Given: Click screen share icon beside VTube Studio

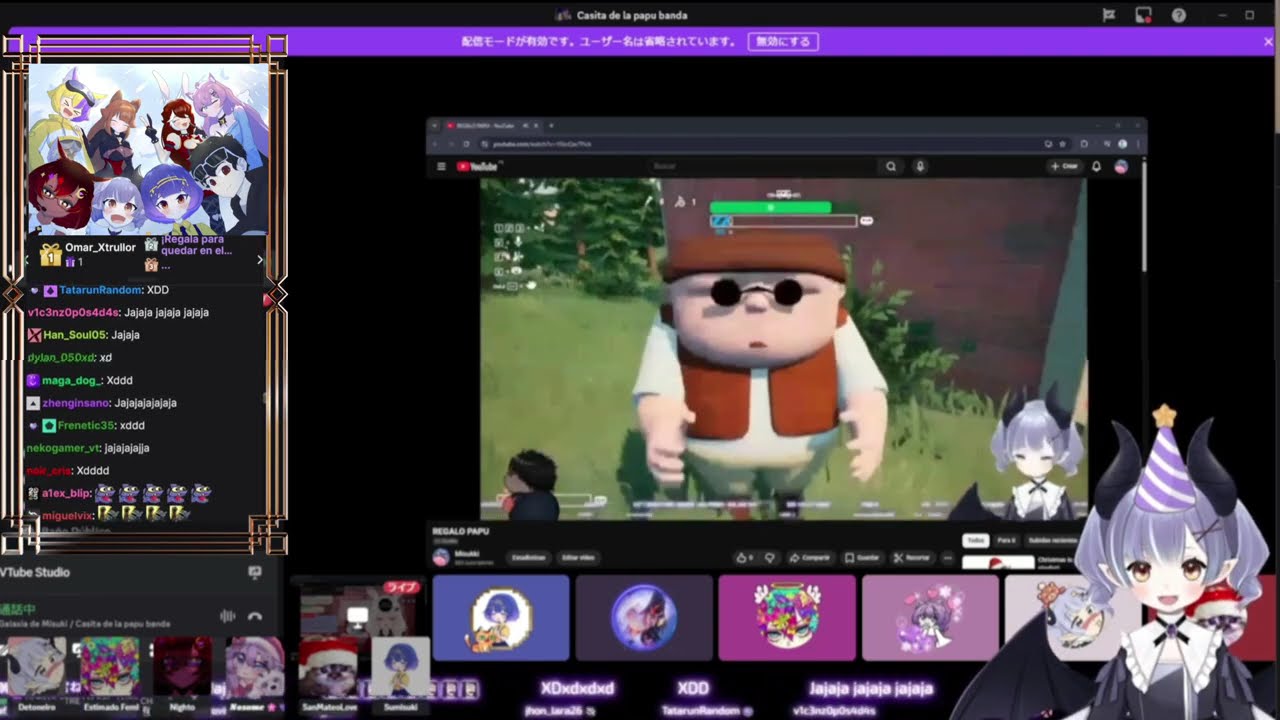Looking at the screenshot, I should point(255,572).
